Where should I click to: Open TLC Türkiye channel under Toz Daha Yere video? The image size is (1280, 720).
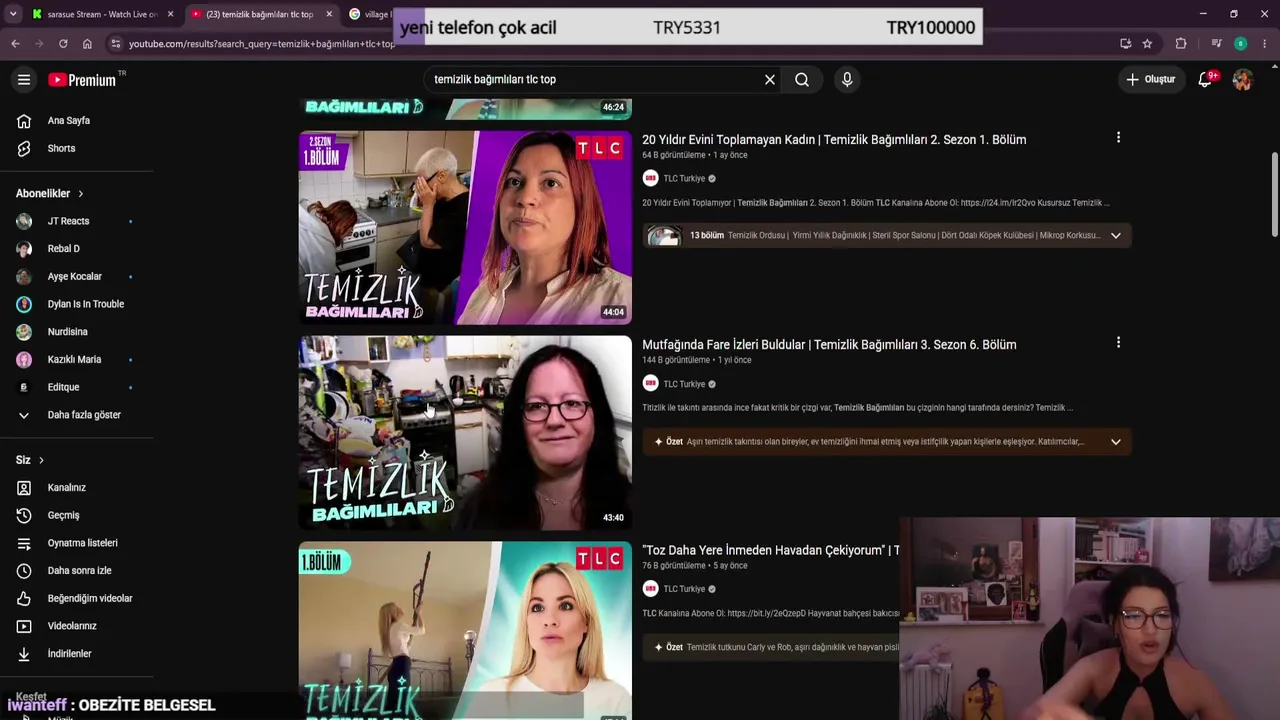[684, 589]
